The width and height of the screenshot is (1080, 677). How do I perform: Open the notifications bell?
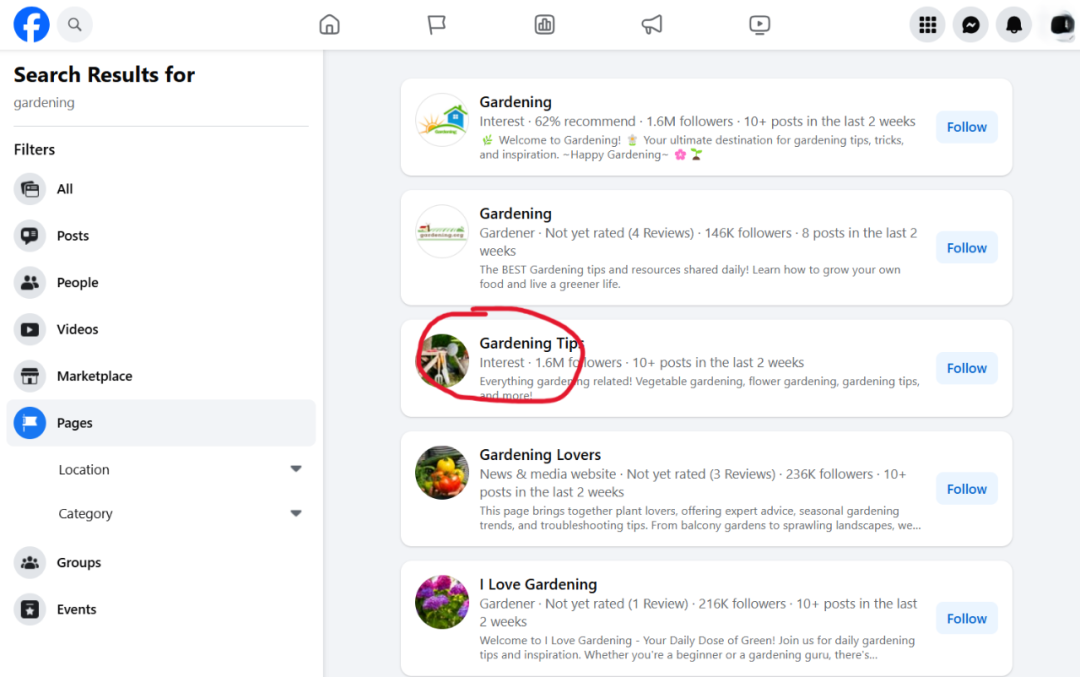[x=1013, y=25]
